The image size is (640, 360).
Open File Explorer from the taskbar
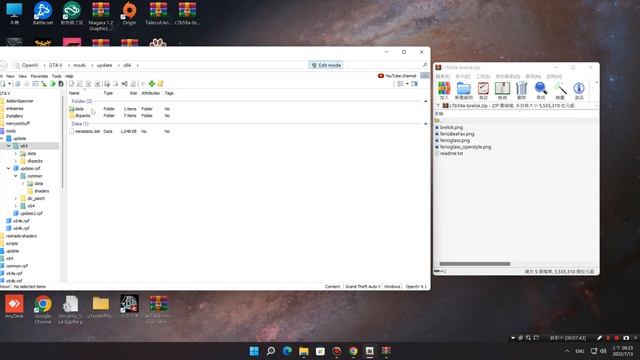tap(304, 351)
